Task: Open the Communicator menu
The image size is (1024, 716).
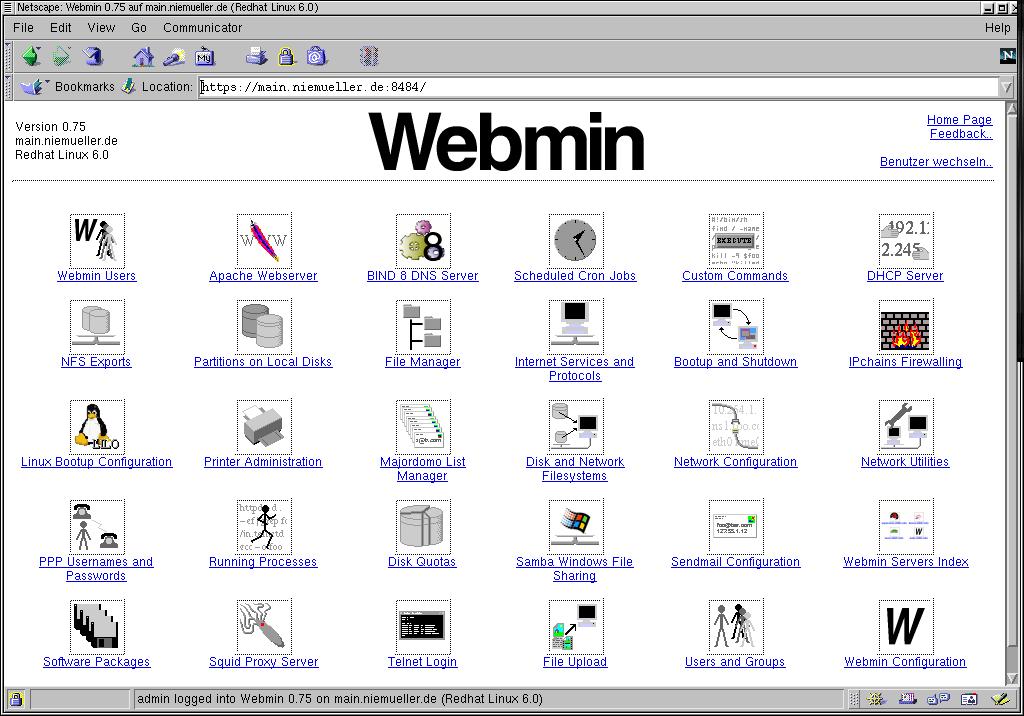Action: pyautogui.click(x=202, y=27)
